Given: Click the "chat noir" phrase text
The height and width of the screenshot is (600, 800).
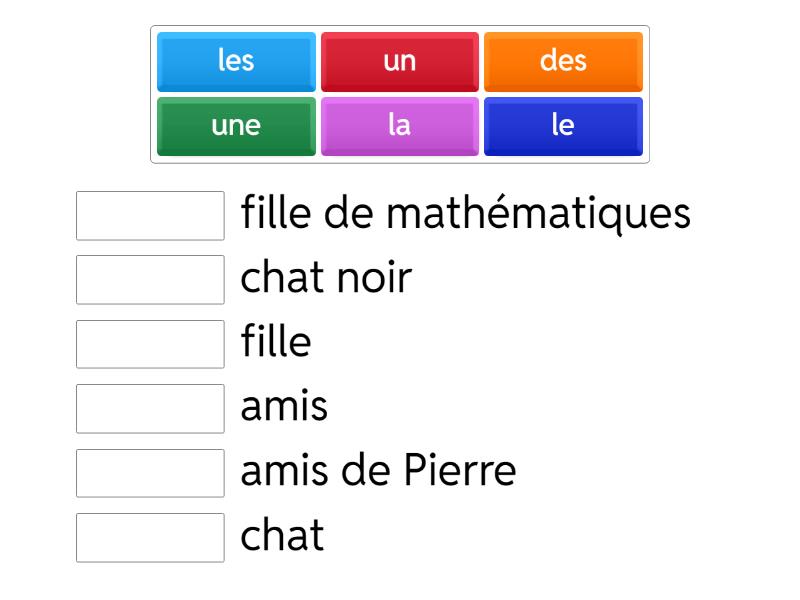Looking at the screenshot, I should tap(326, 278).
